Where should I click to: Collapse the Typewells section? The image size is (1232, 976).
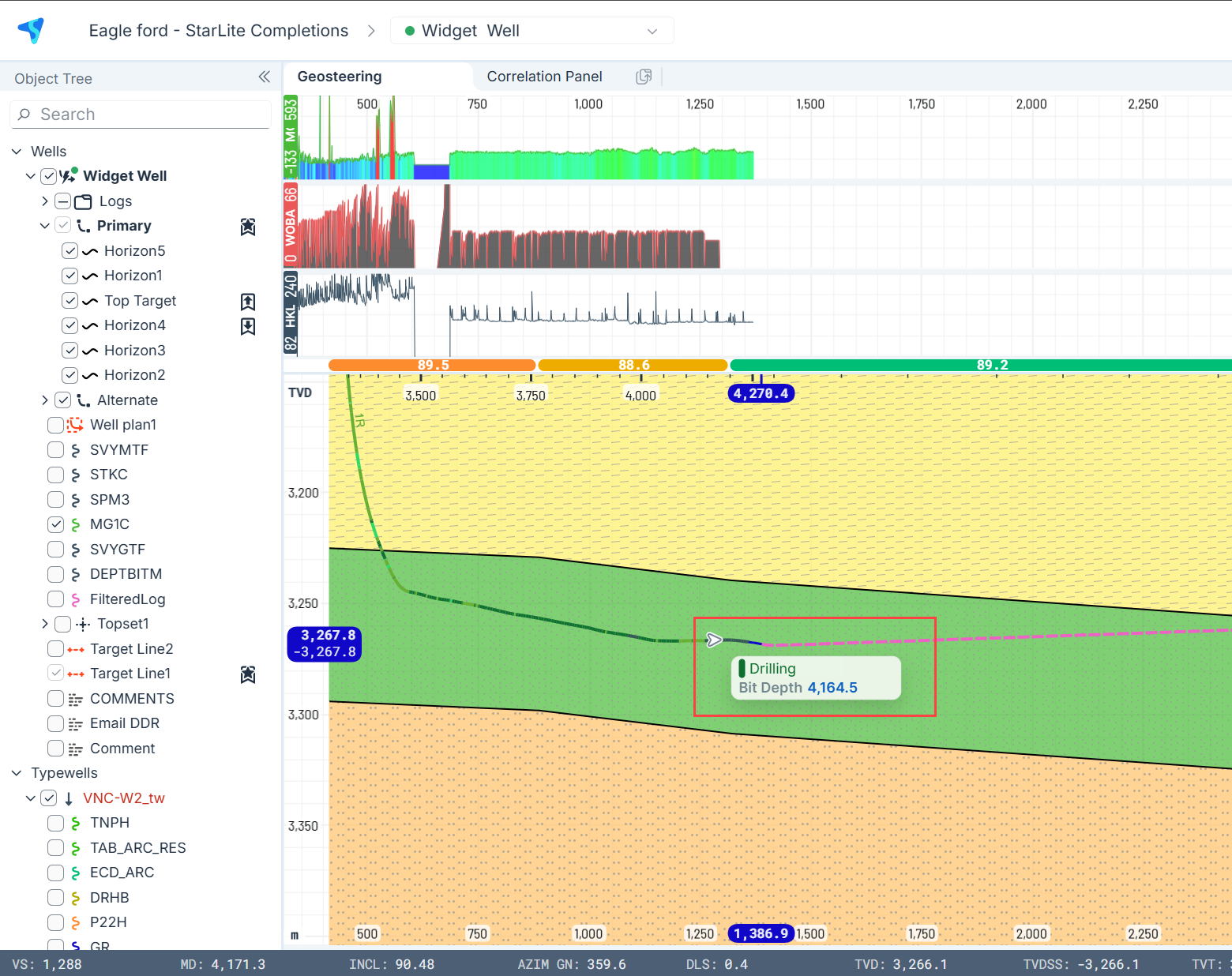pos(17,773)
